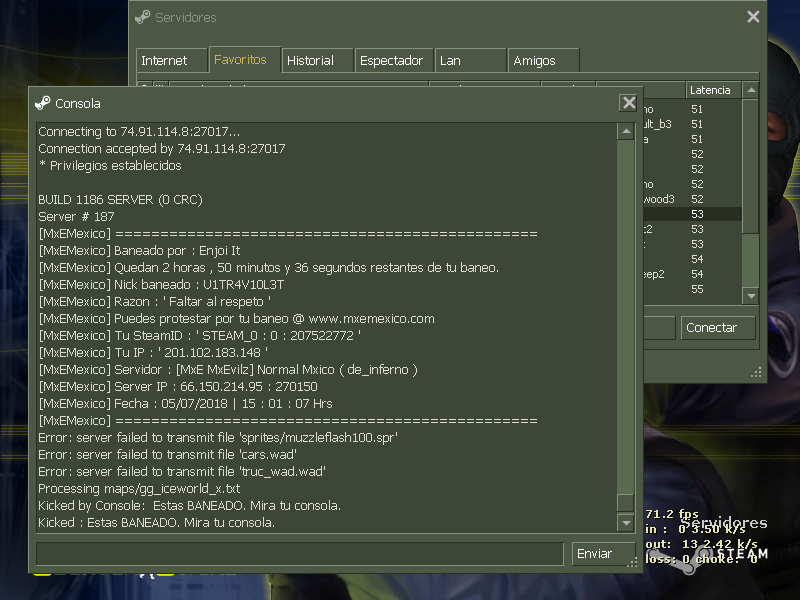Select the server row ending in 'ult_b3'
Viewport: 800px width, 600px height.
[692, 124]
